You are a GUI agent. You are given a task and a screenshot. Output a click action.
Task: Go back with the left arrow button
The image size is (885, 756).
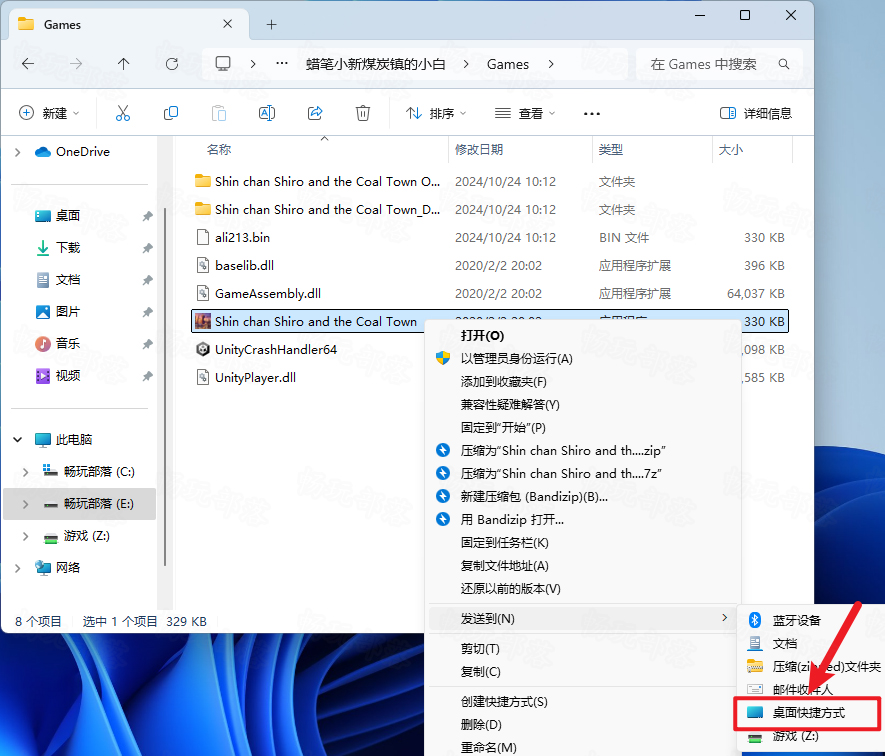(28, 64)
